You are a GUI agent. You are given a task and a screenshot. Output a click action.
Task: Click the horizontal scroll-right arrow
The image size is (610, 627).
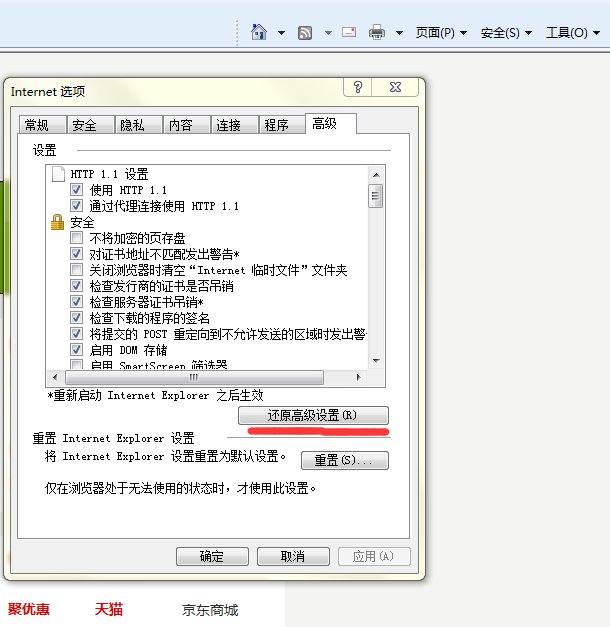pos(359,377)
